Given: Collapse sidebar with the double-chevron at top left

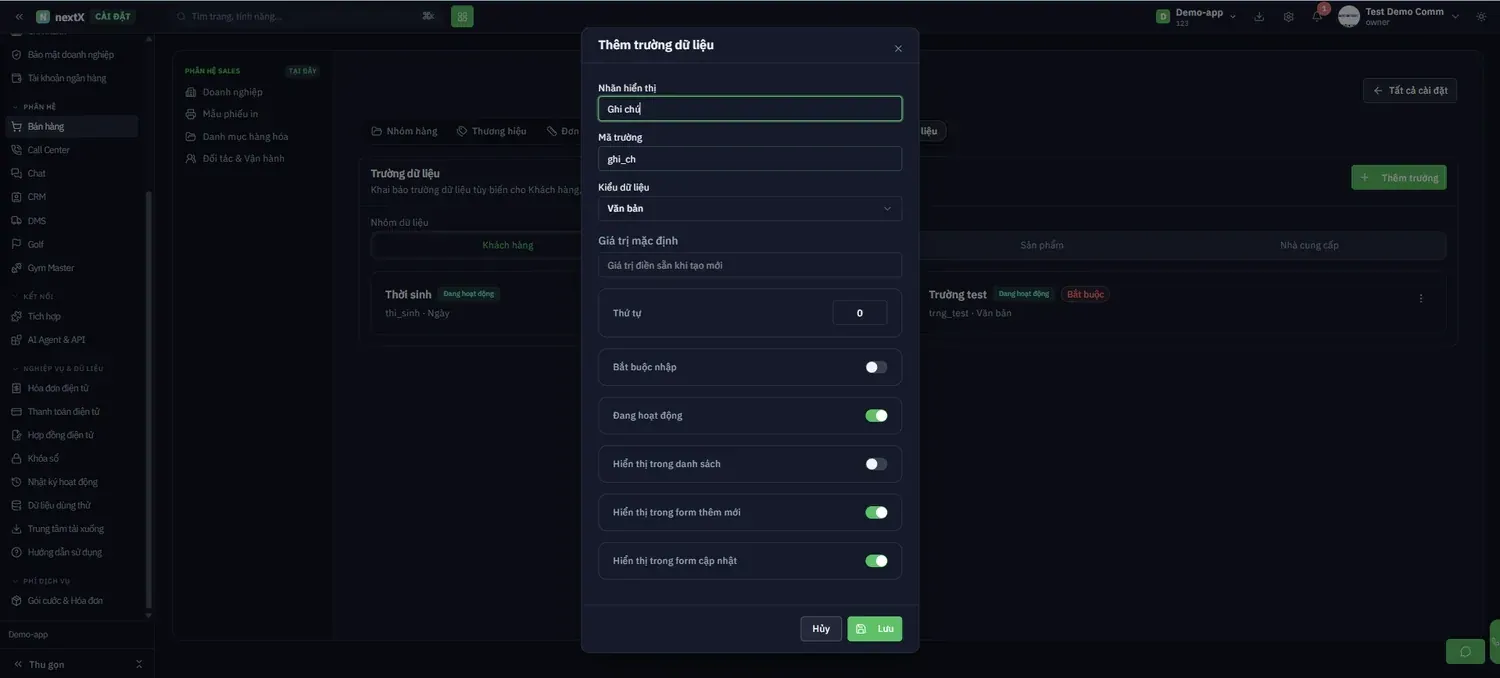Looking at the screenshot, I should click(x=18, y=16).
